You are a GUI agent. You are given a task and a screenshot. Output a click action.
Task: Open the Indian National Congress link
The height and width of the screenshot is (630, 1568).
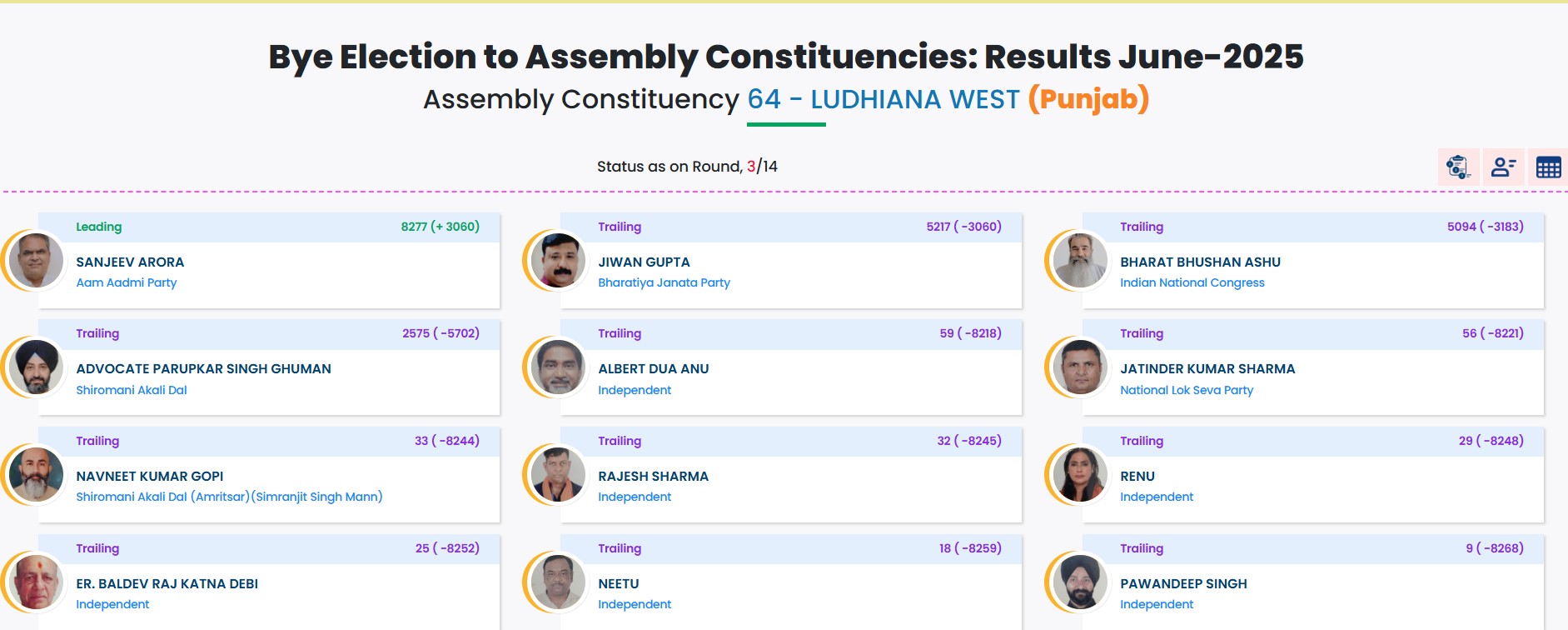1194,282
